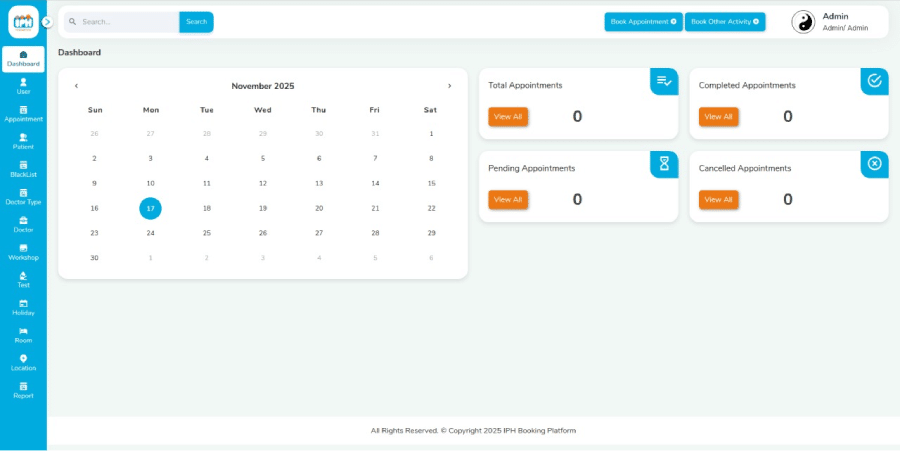
Task: Select November 8 in the calendar
Action: coord(431,158)
